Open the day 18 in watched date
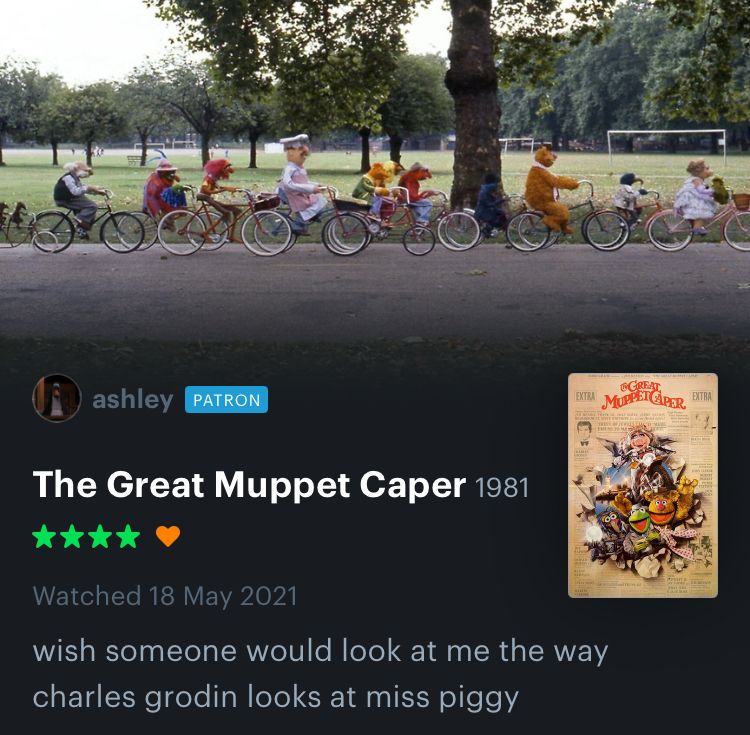 161,596
